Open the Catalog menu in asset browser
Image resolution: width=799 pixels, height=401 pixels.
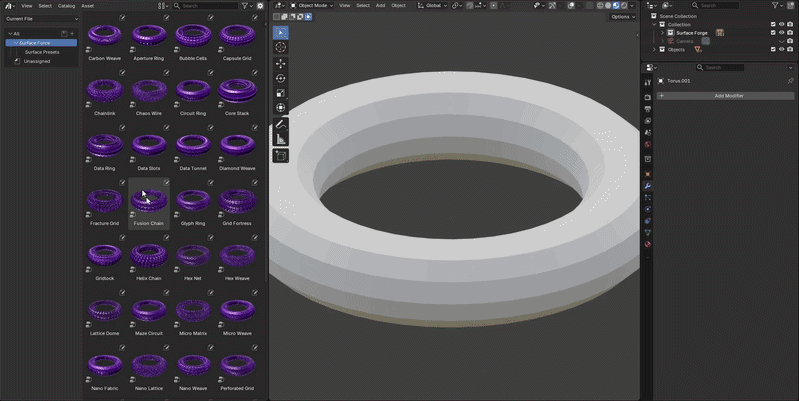pos(66,6)
